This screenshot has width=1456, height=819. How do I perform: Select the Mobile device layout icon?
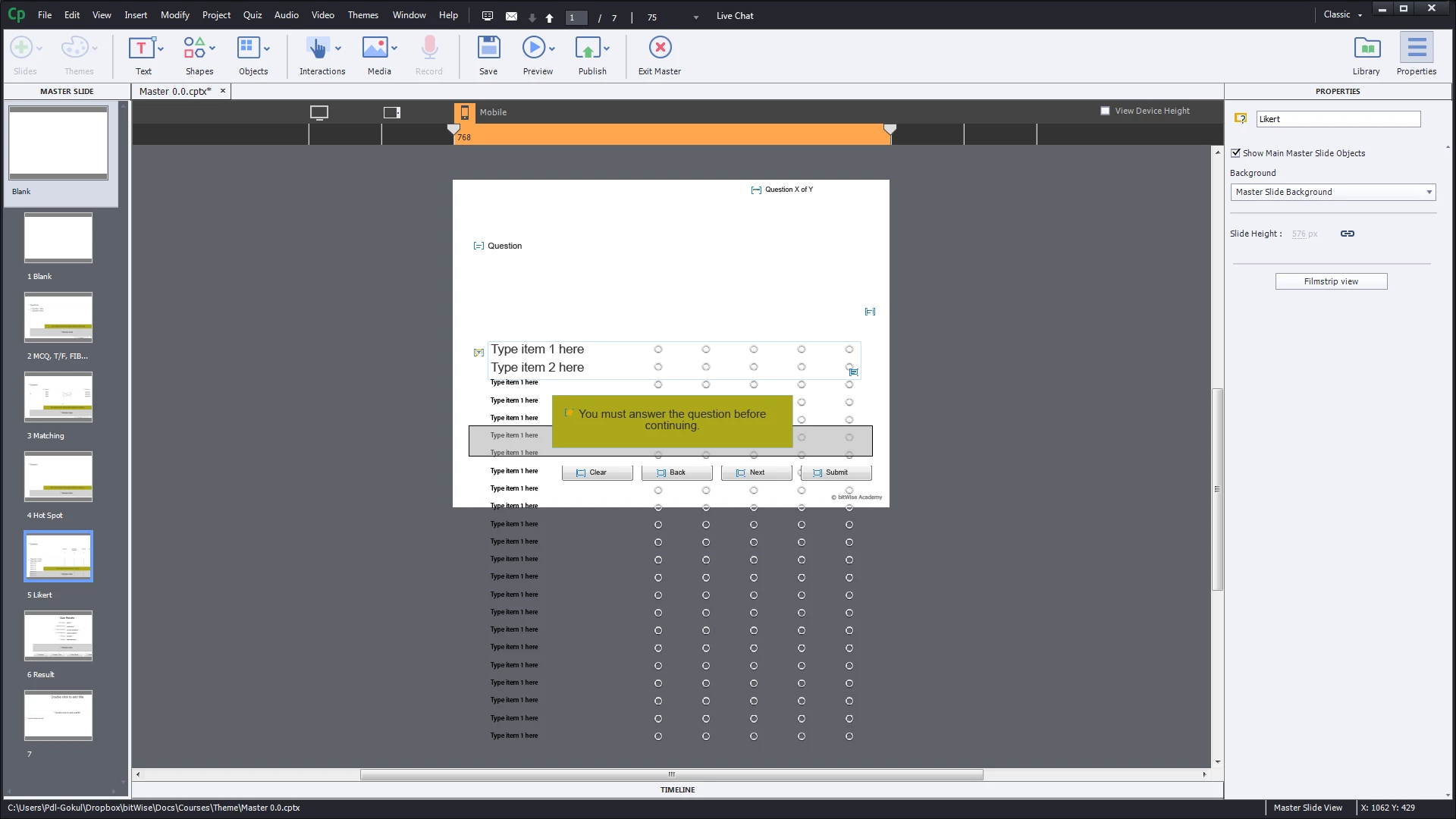[x=464, y=112]
